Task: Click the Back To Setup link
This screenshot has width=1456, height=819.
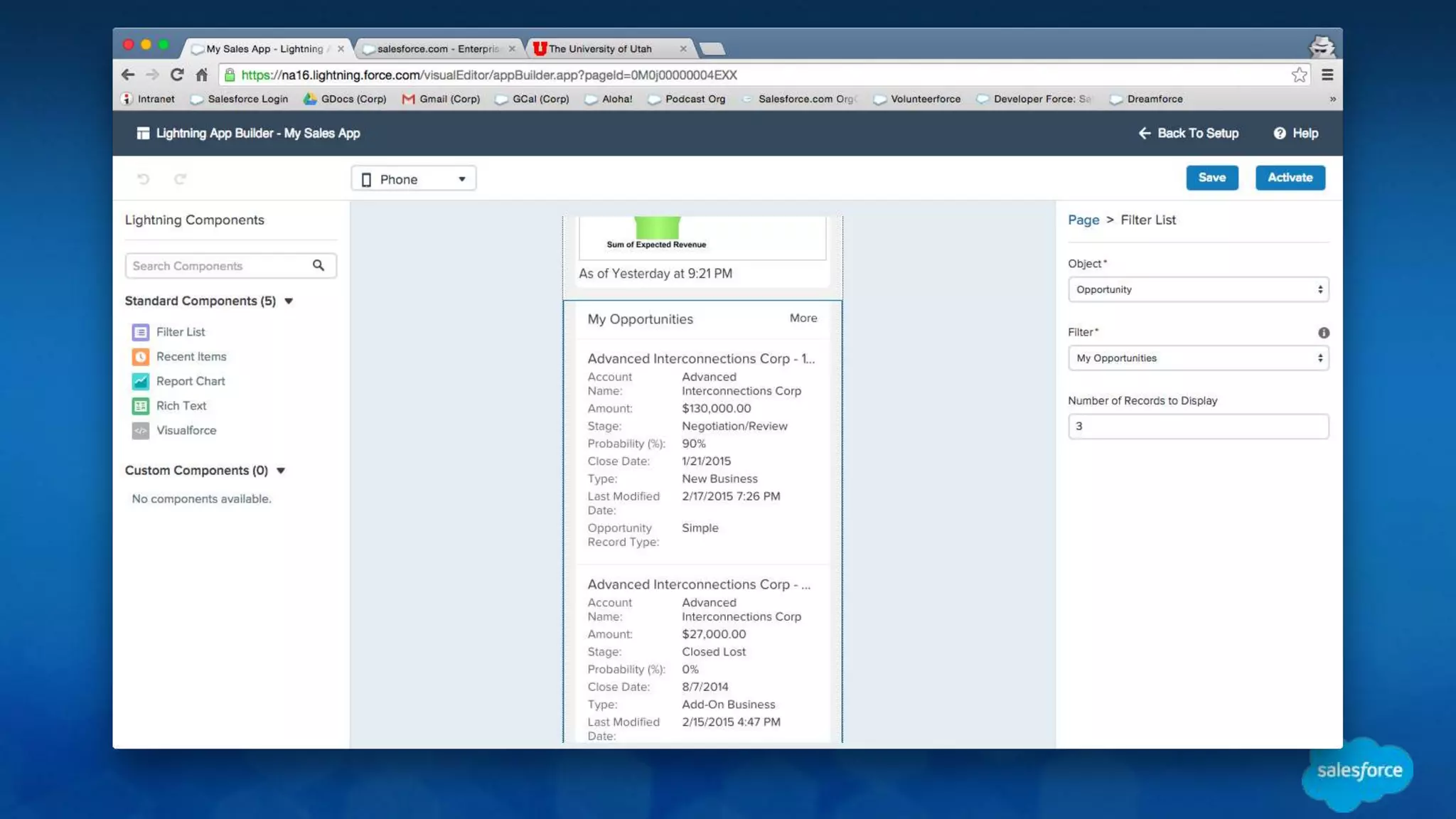Action: (1189, 133)
